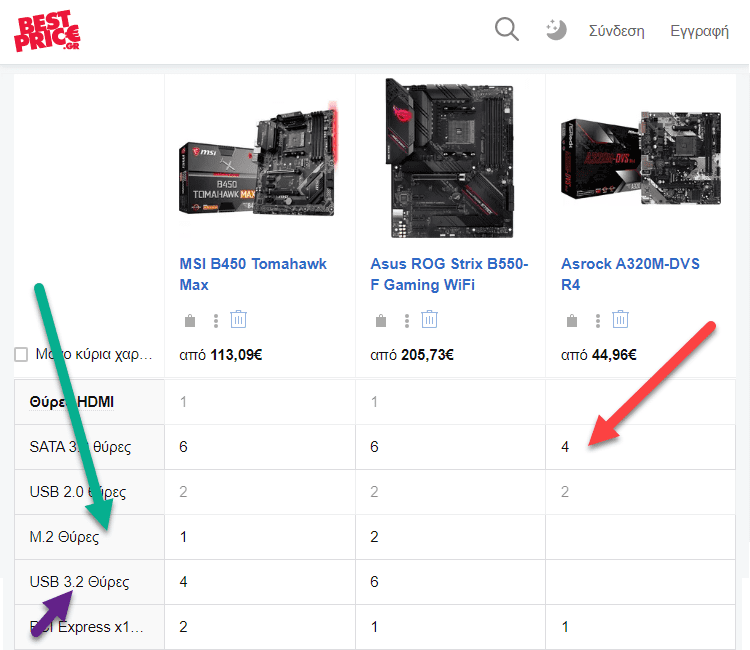Remove Asrock A320M with trash icon
Screen dimensions: 750x650
pyautogui.click(x=620, y=319)
